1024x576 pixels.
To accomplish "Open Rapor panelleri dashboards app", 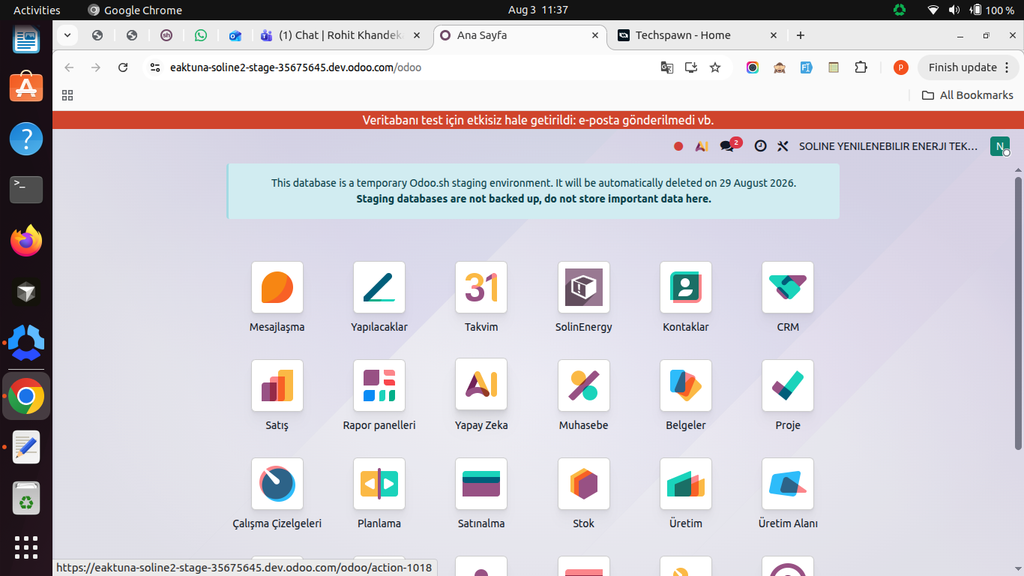I will click(379, 385).
